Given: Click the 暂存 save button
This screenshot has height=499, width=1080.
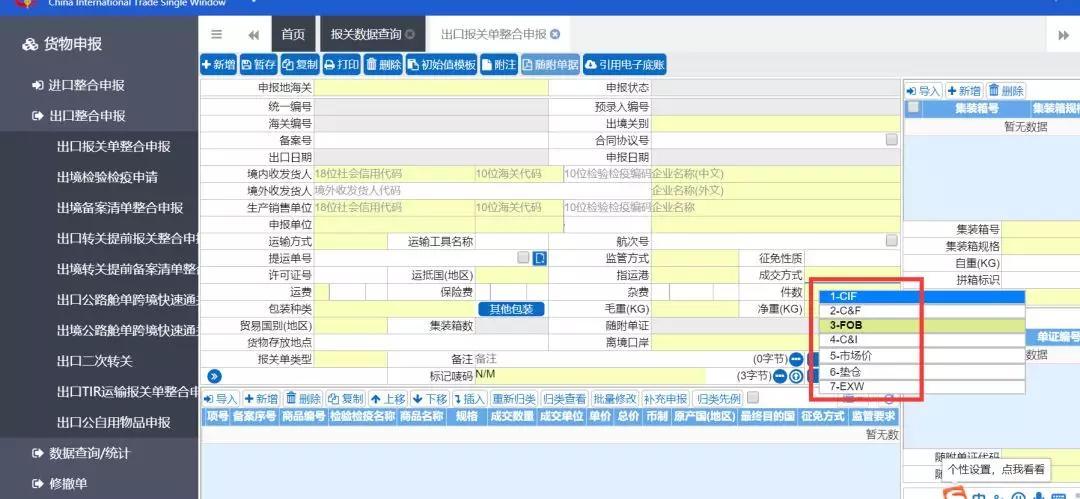Looking at the screenshot, I should [258, 65].
